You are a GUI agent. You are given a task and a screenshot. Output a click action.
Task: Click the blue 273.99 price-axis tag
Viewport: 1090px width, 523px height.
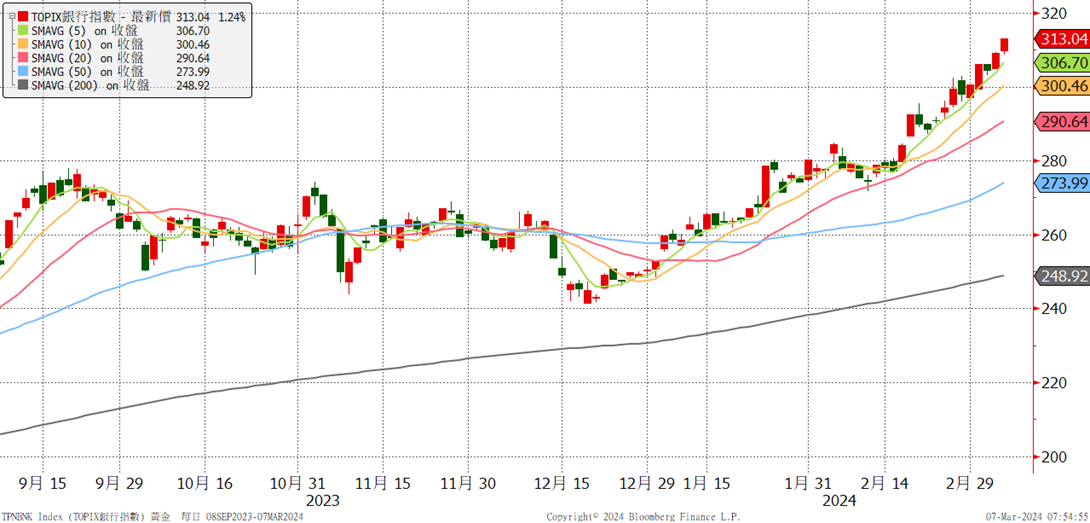point(1062,184)
